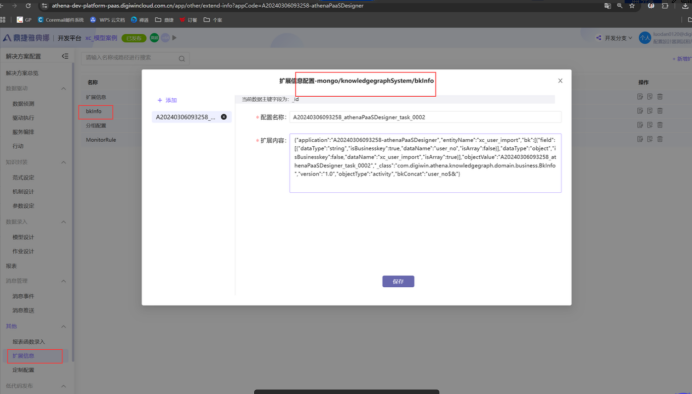The image size is (692, 394).
Task: Focus the 扩展内容 JSON textarea
Action: click(425, 163)
